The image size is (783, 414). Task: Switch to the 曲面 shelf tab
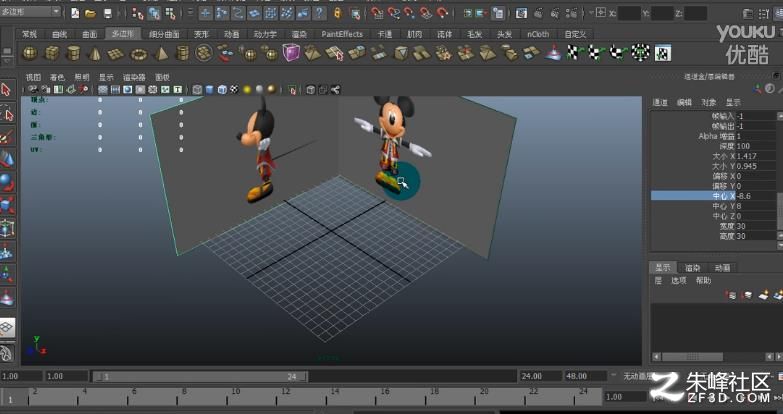click(x=90, y=34)
